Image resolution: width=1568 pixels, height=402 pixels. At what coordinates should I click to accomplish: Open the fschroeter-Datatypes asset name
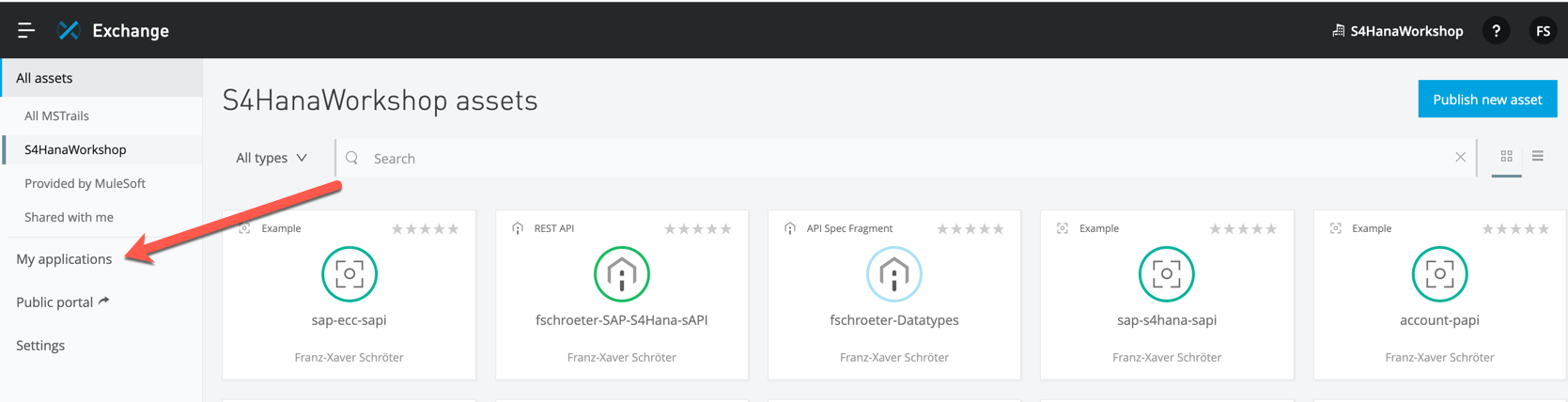(x=893, y=320)
